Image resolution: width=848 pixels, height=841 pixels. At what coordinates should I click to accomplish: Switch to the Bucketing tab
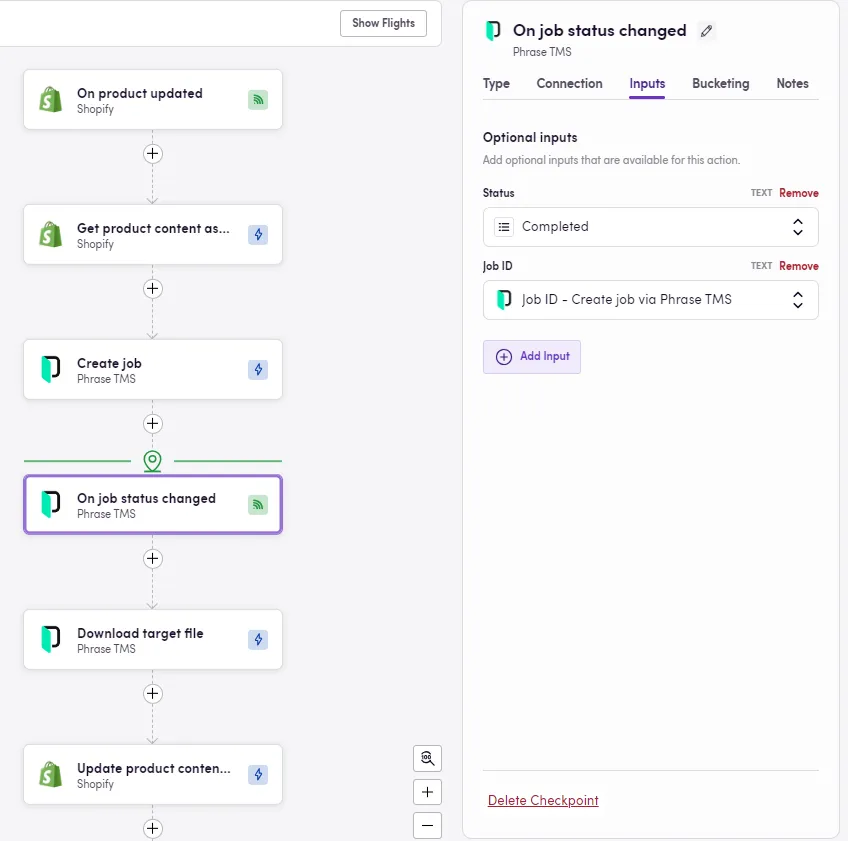[720, 84]
